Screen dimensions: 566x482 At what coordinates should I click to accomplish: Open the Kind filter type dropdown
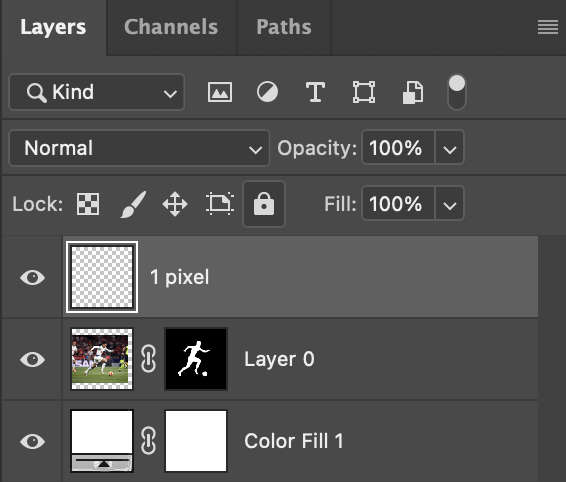(97, 92)
